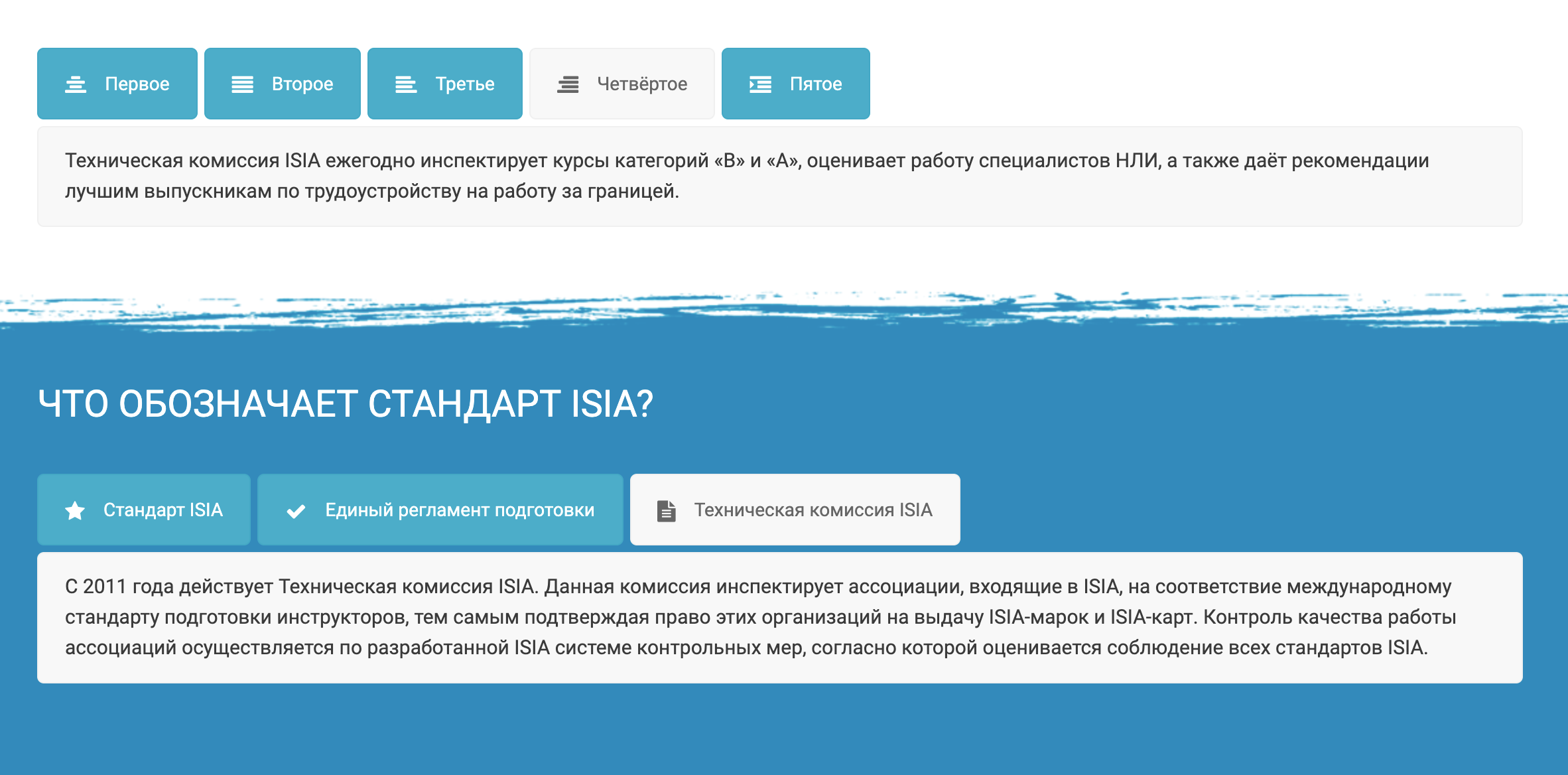Click the left-align icon on the Третье tab
This screenshot has height=775, width=1568.
[406, 84]
